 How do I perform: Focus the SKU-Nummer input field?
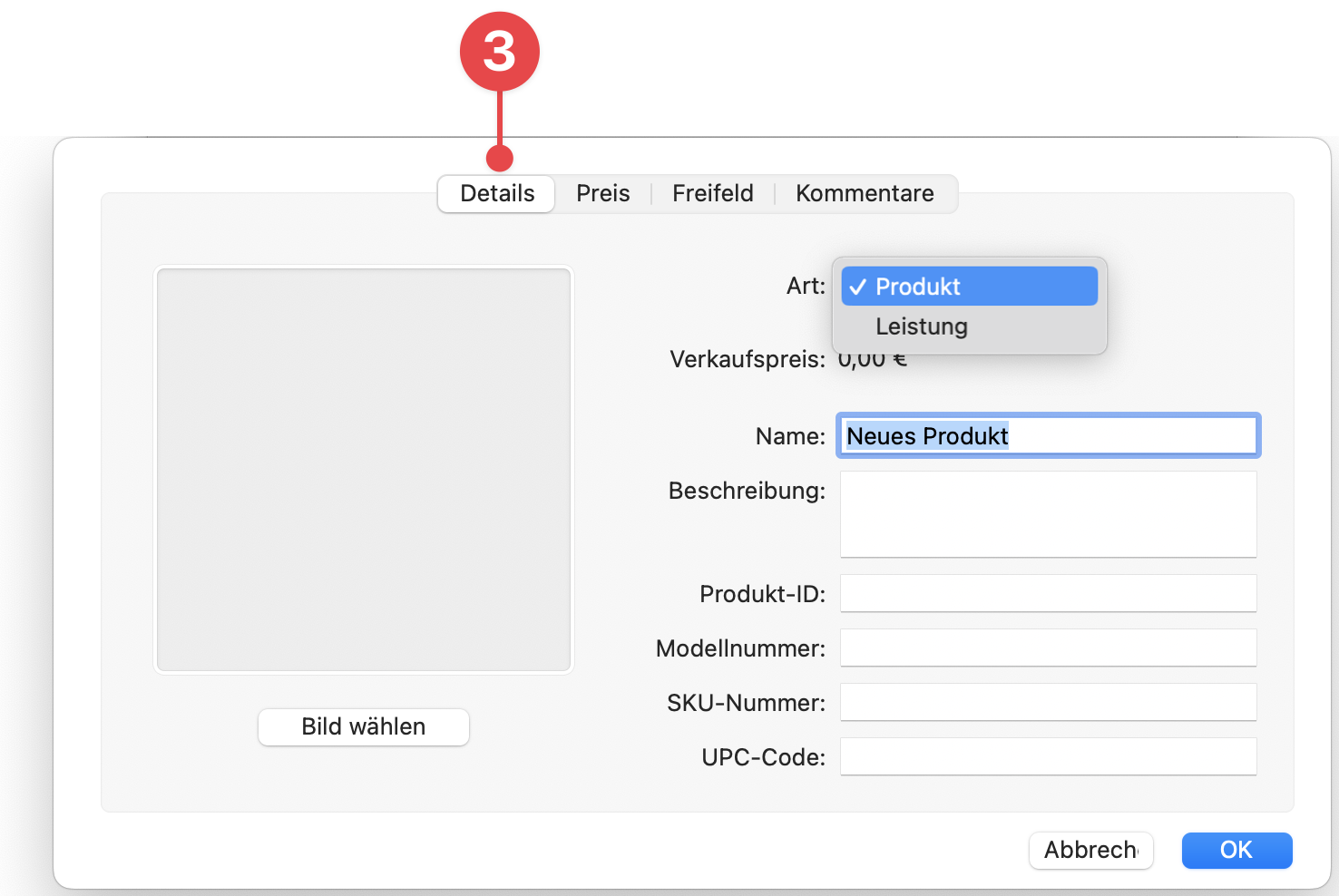(x=1048, y=702)
